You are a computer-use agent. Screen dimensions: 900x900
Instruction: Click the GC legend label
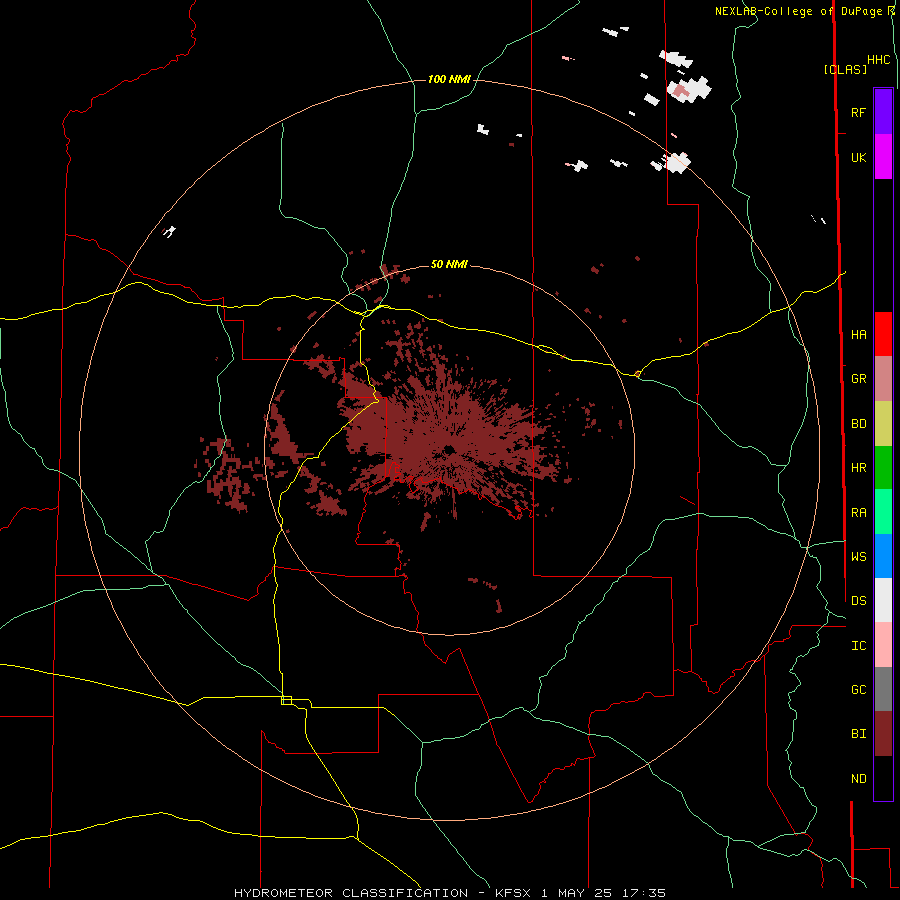(858, 690)
